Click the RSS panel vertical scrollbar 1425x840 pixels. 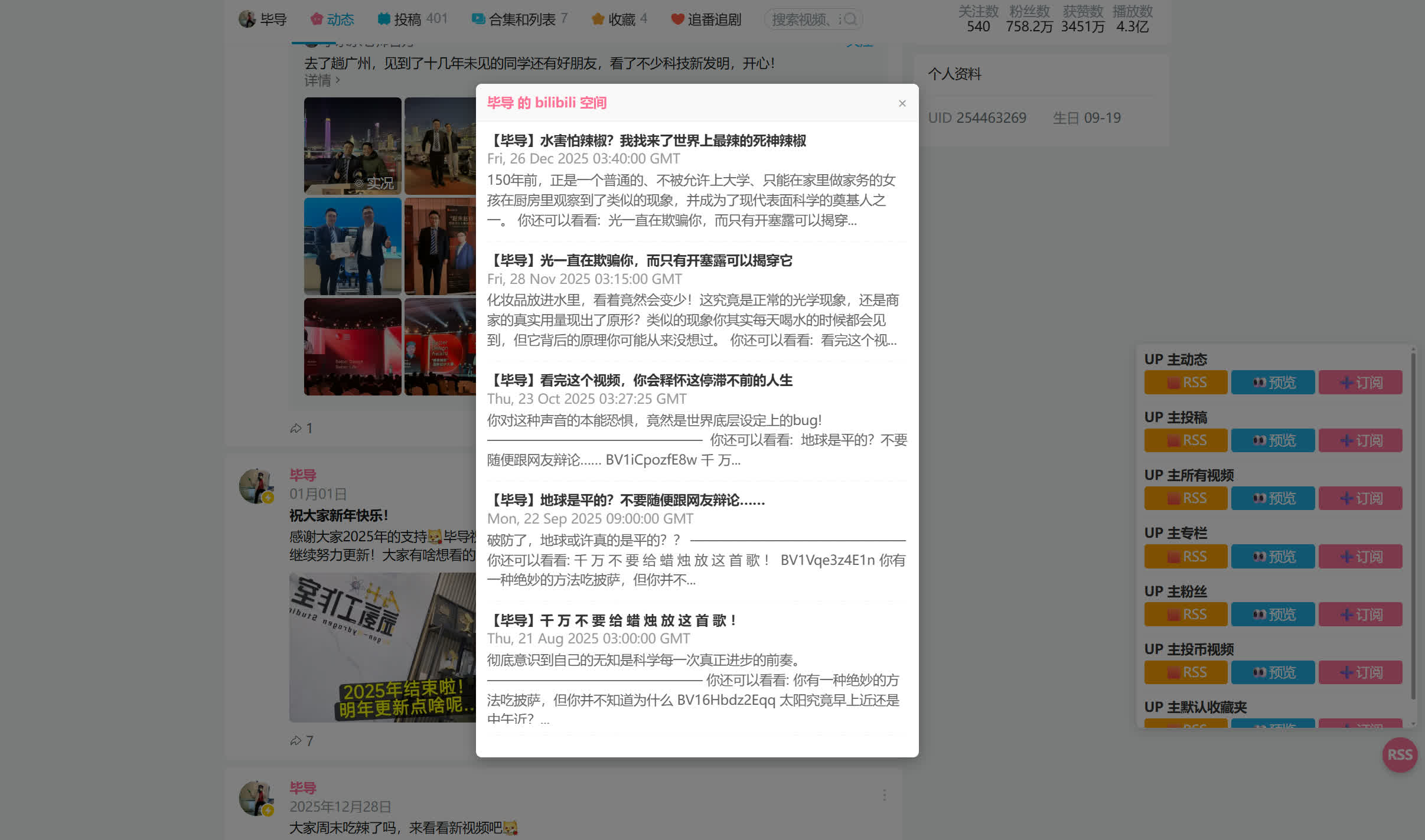pos(1413,525)
